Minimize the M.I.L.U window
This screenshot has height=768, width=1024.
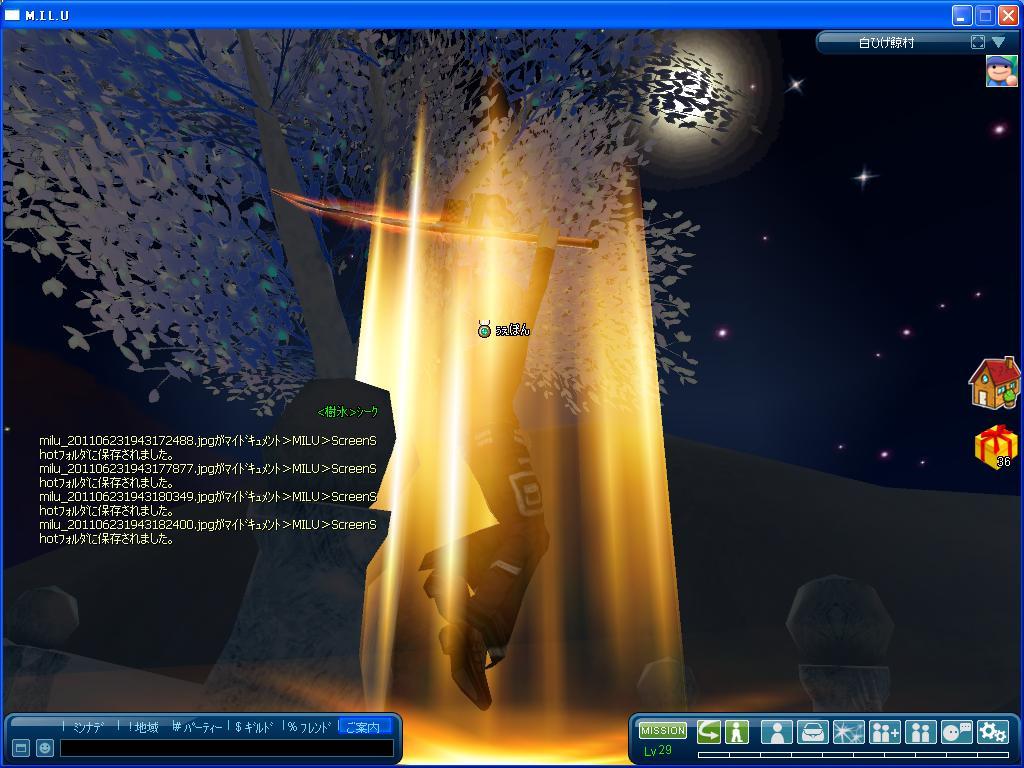point(961,15)
